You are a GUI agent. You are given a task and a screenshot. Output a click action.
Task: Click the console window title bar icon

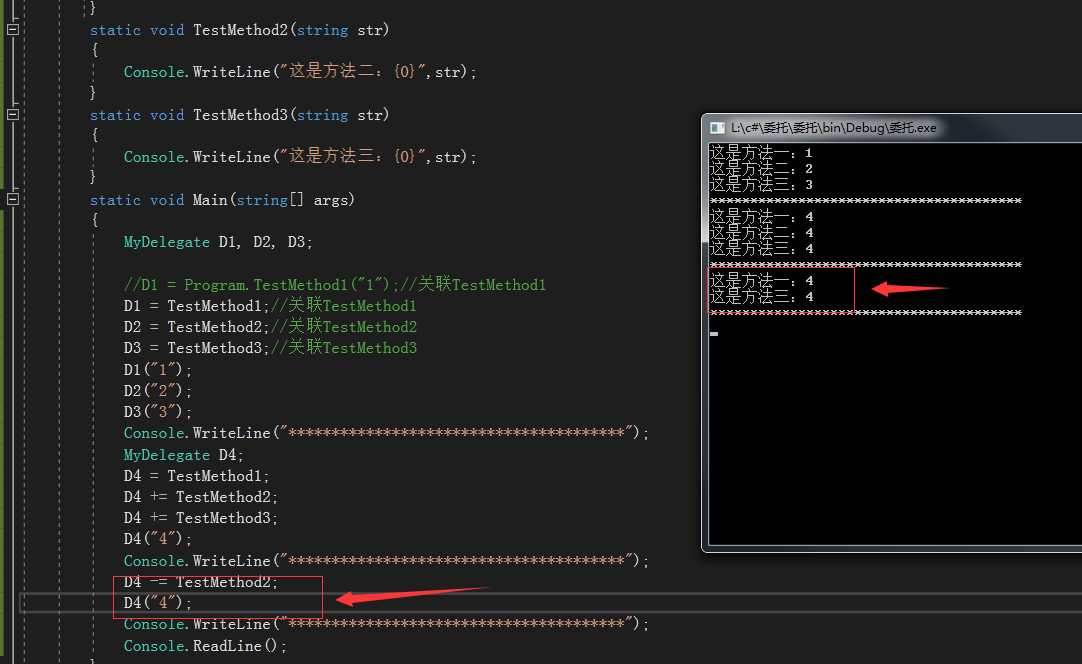coord(718,128)
